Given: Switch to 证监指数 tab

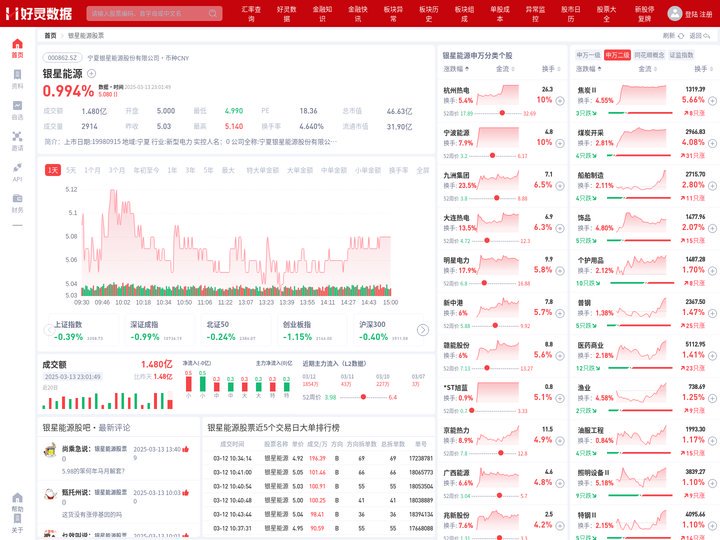Looking at the screenshot, I should click(x=681, y=55).
